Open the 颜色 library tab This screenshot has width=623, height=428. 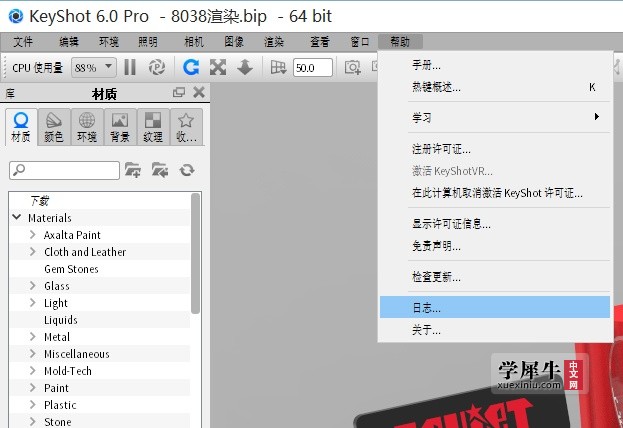[x=54, y=127]
